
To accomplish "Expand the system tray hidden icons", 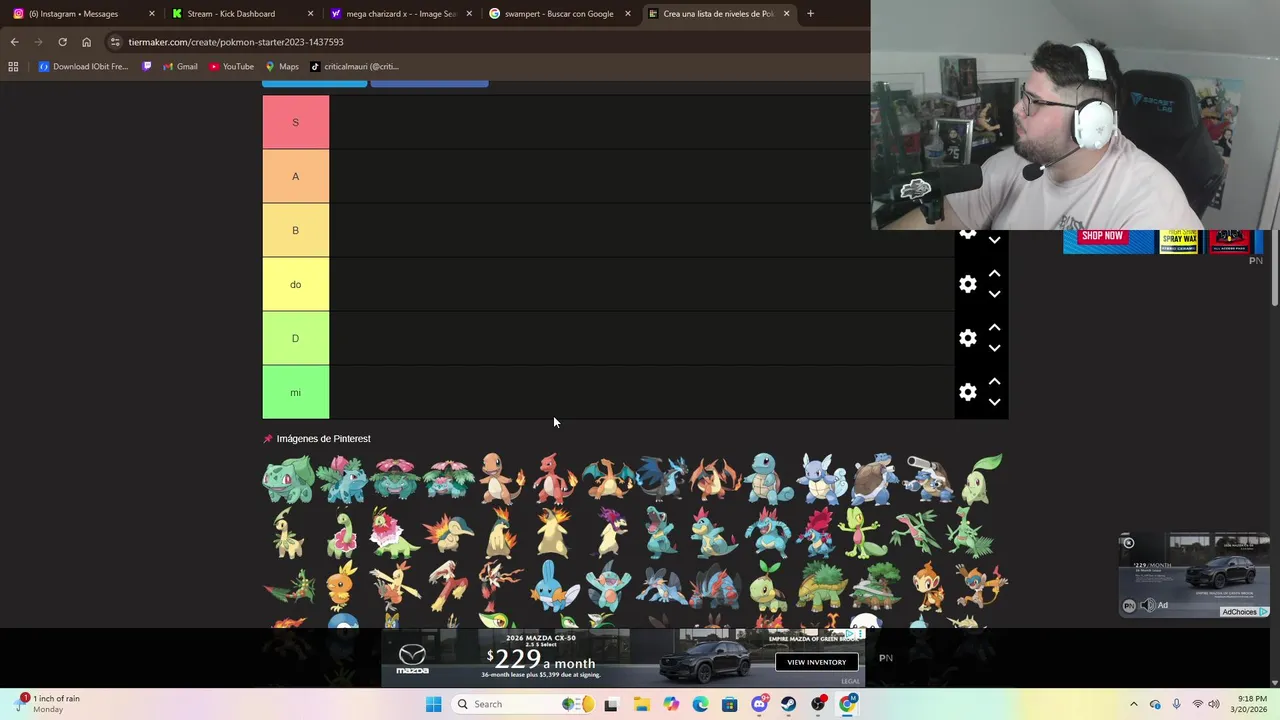I will [1133, 704].
